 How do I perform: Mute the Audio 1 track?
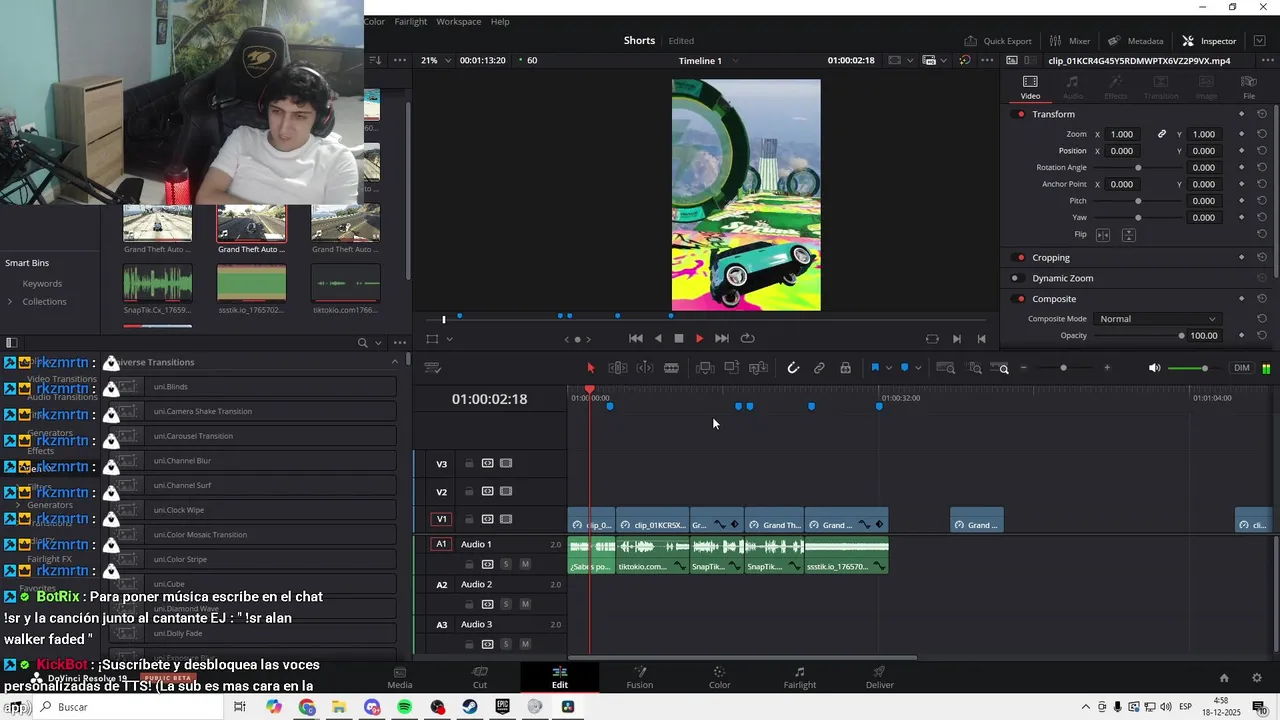pyautogui.click(x=525, y=564)
